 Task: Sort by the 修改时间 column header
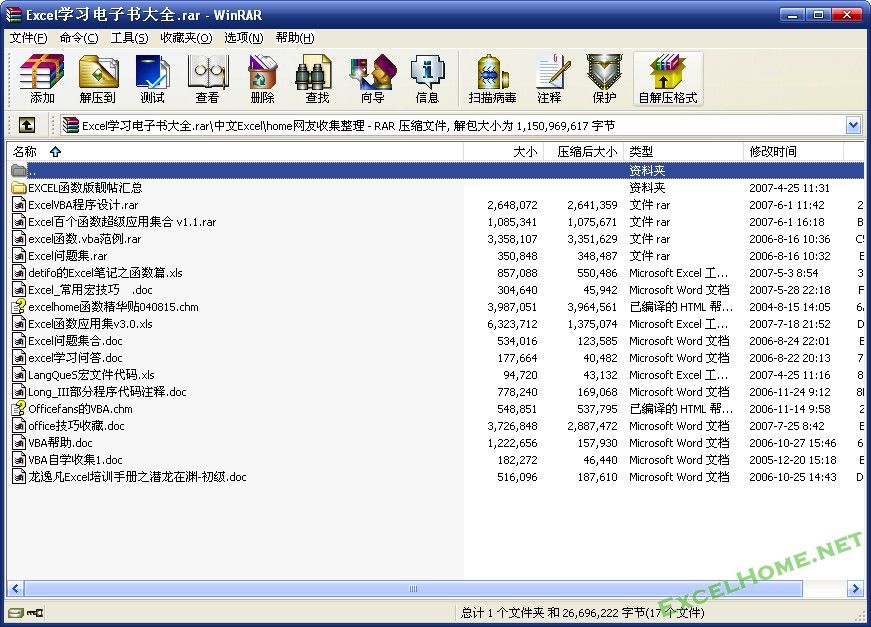click(x=793, y=152)
